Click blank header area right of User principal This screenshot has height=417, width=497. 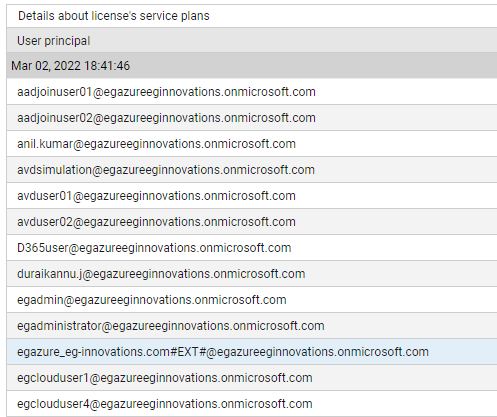coord(293,41)
